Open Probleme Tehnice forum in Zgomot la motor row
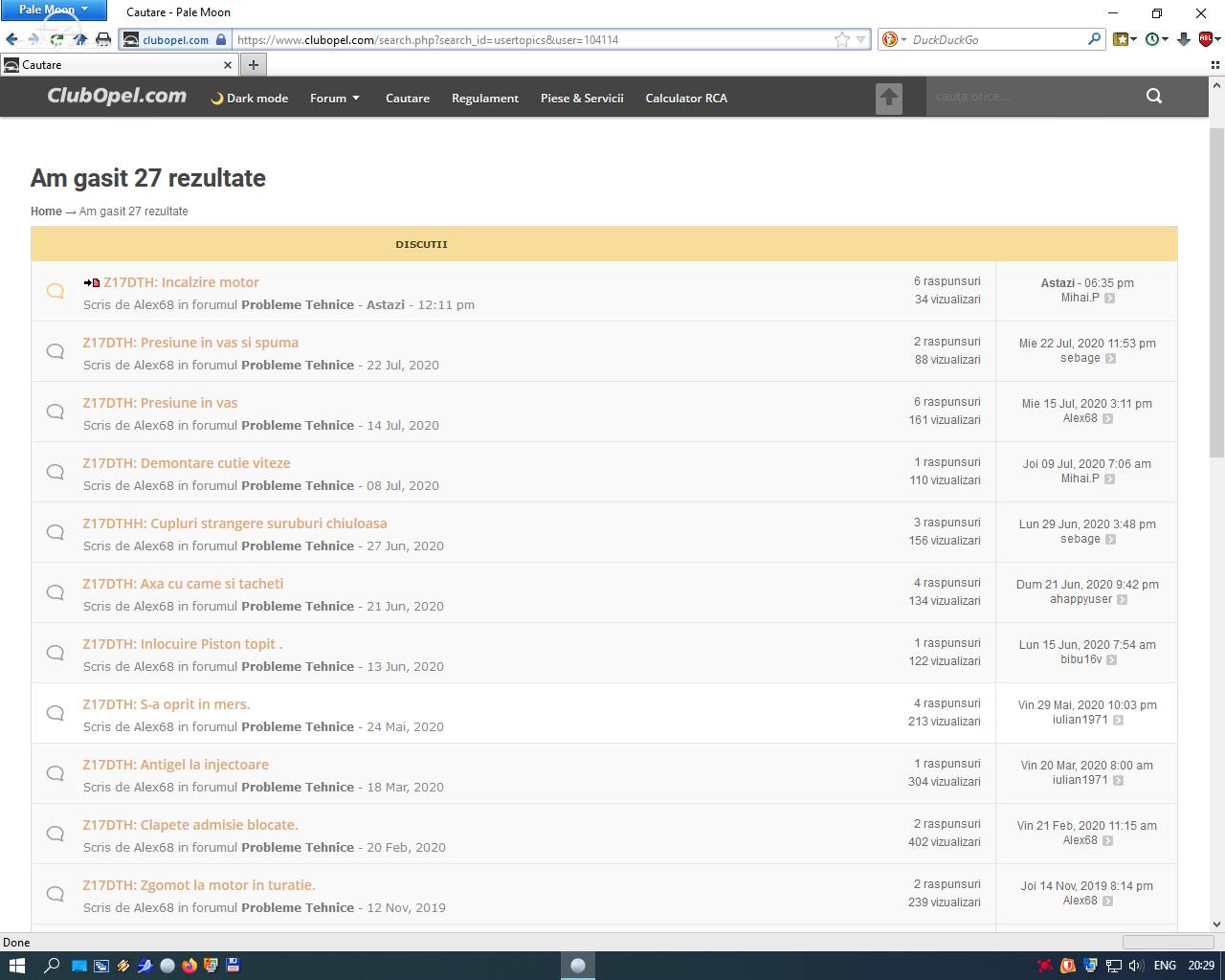 [x=298, y=907]
